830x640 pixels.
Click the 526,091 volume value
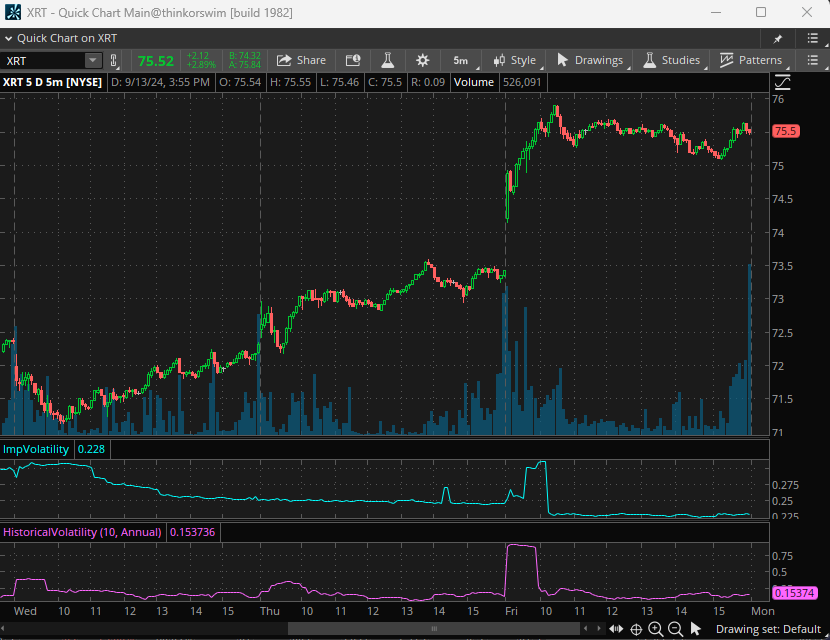[522, 82]
